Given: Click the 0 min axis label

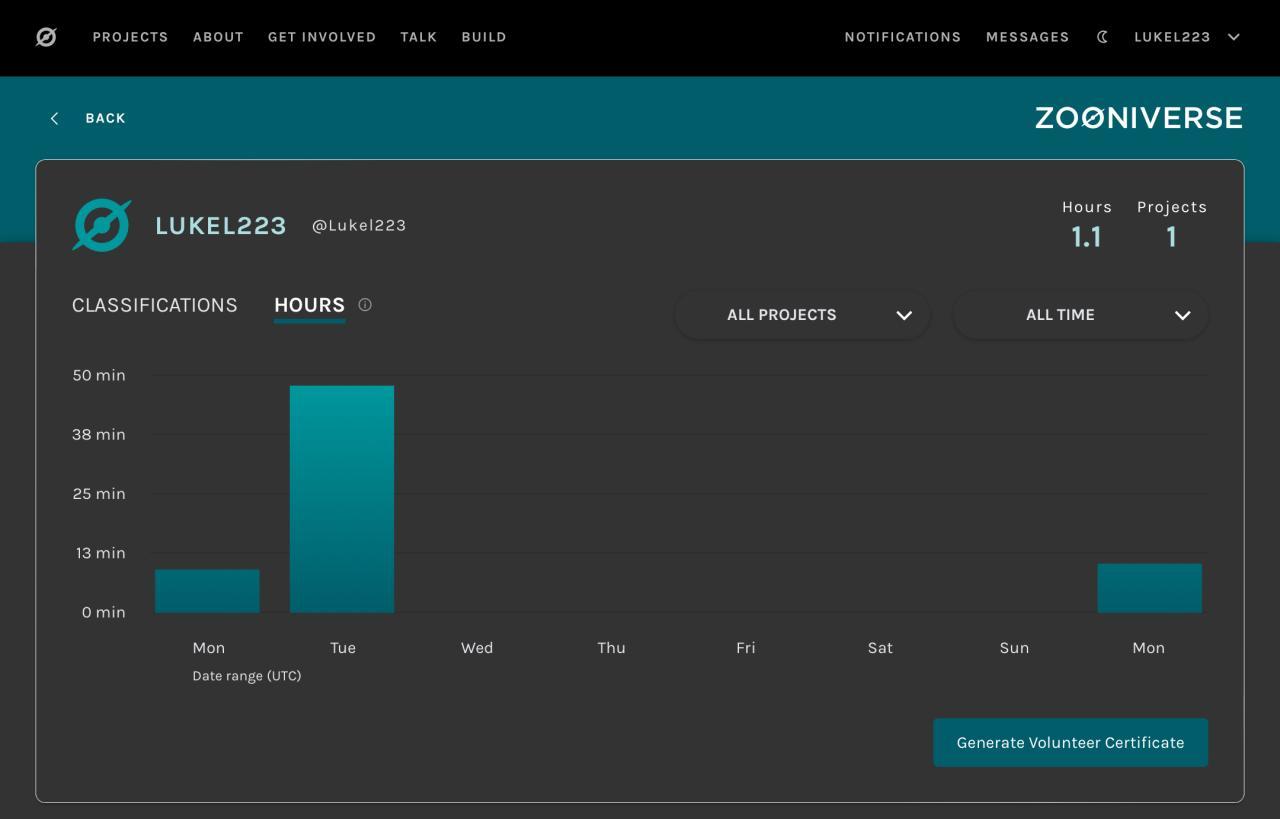Looking at the screenshot, I should click(x=104, y=612).
